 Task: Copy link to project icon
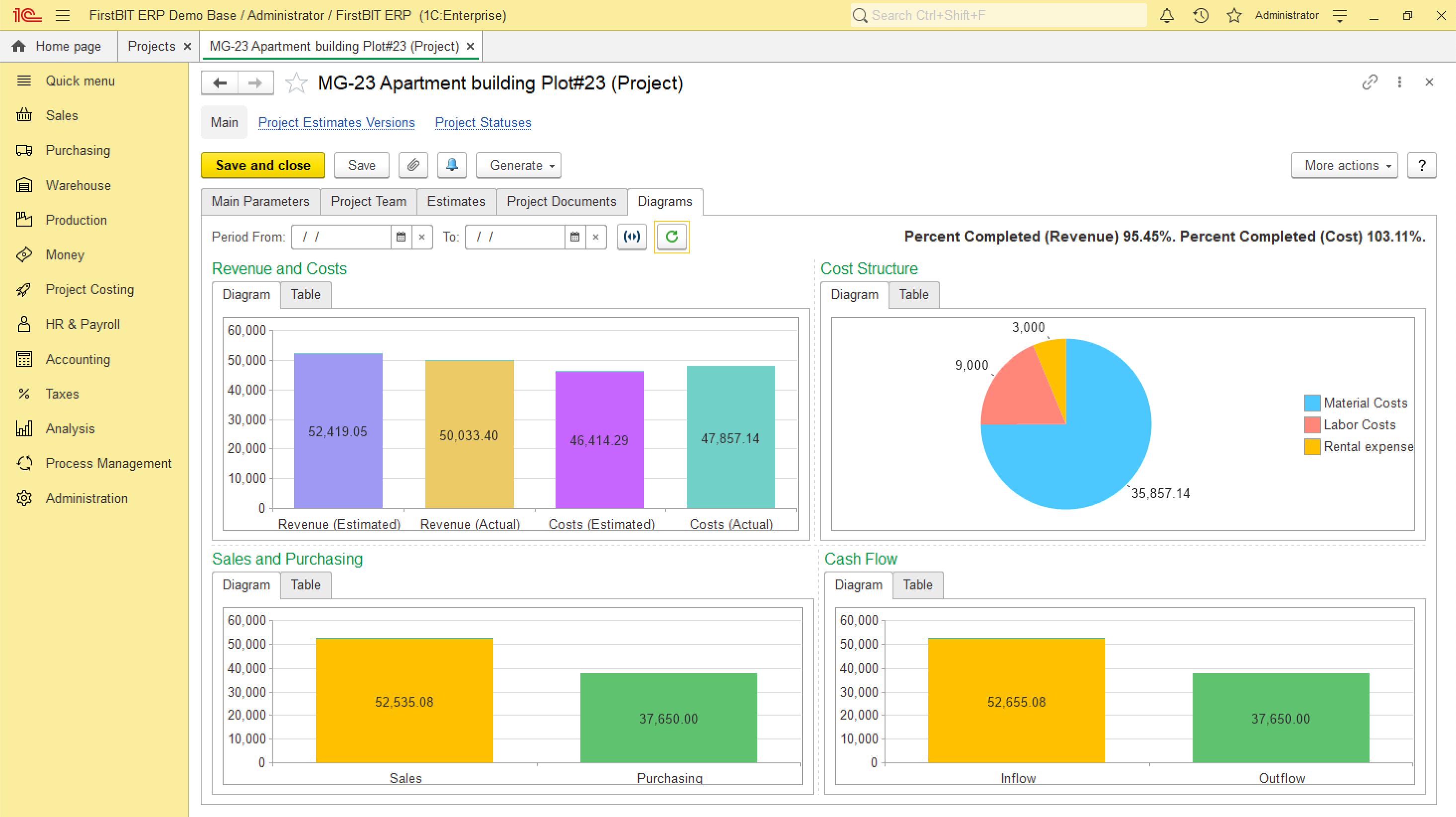(x=1370, y=82)
